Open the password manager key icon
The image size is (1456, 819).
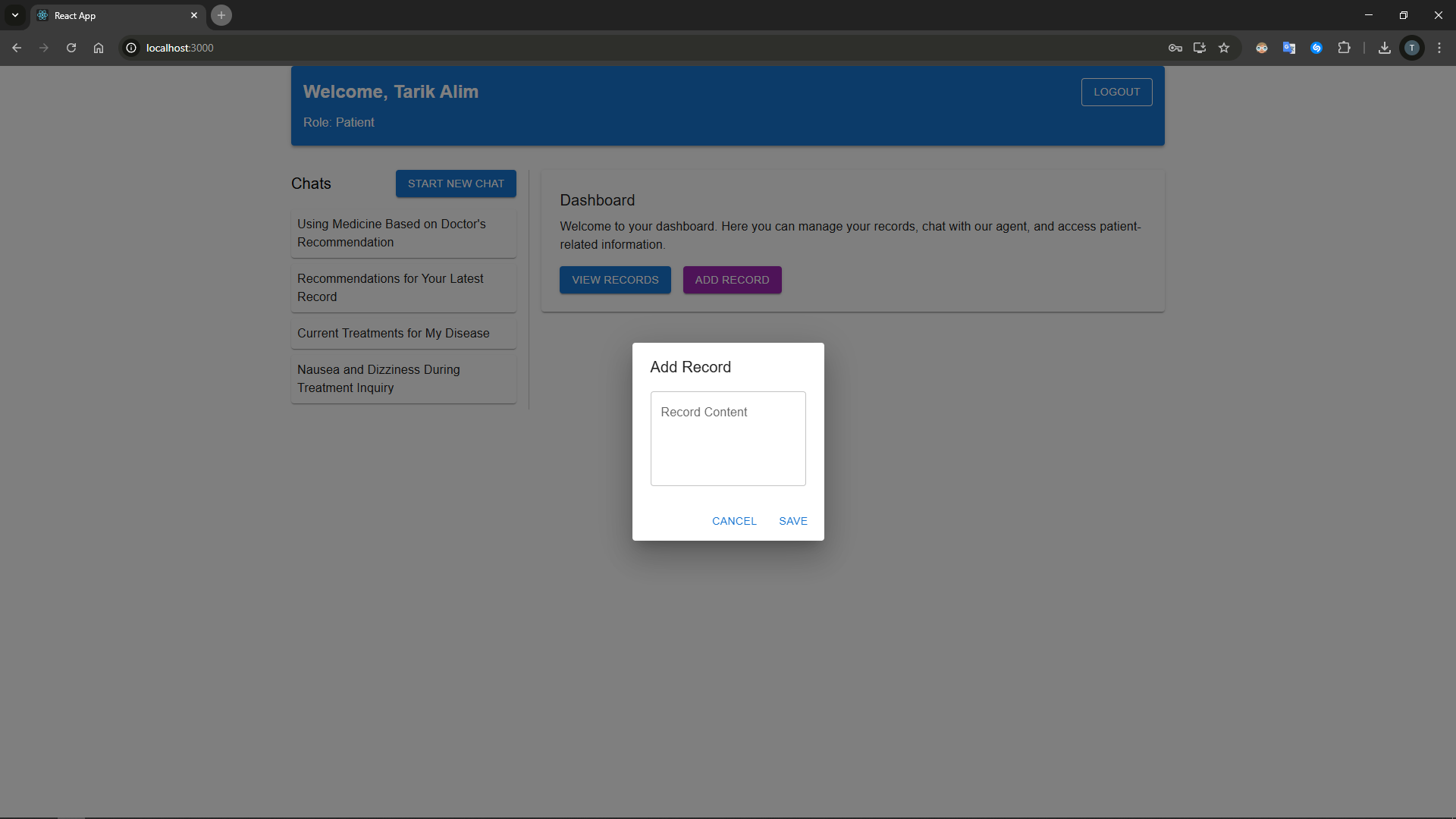(1175, 48)
